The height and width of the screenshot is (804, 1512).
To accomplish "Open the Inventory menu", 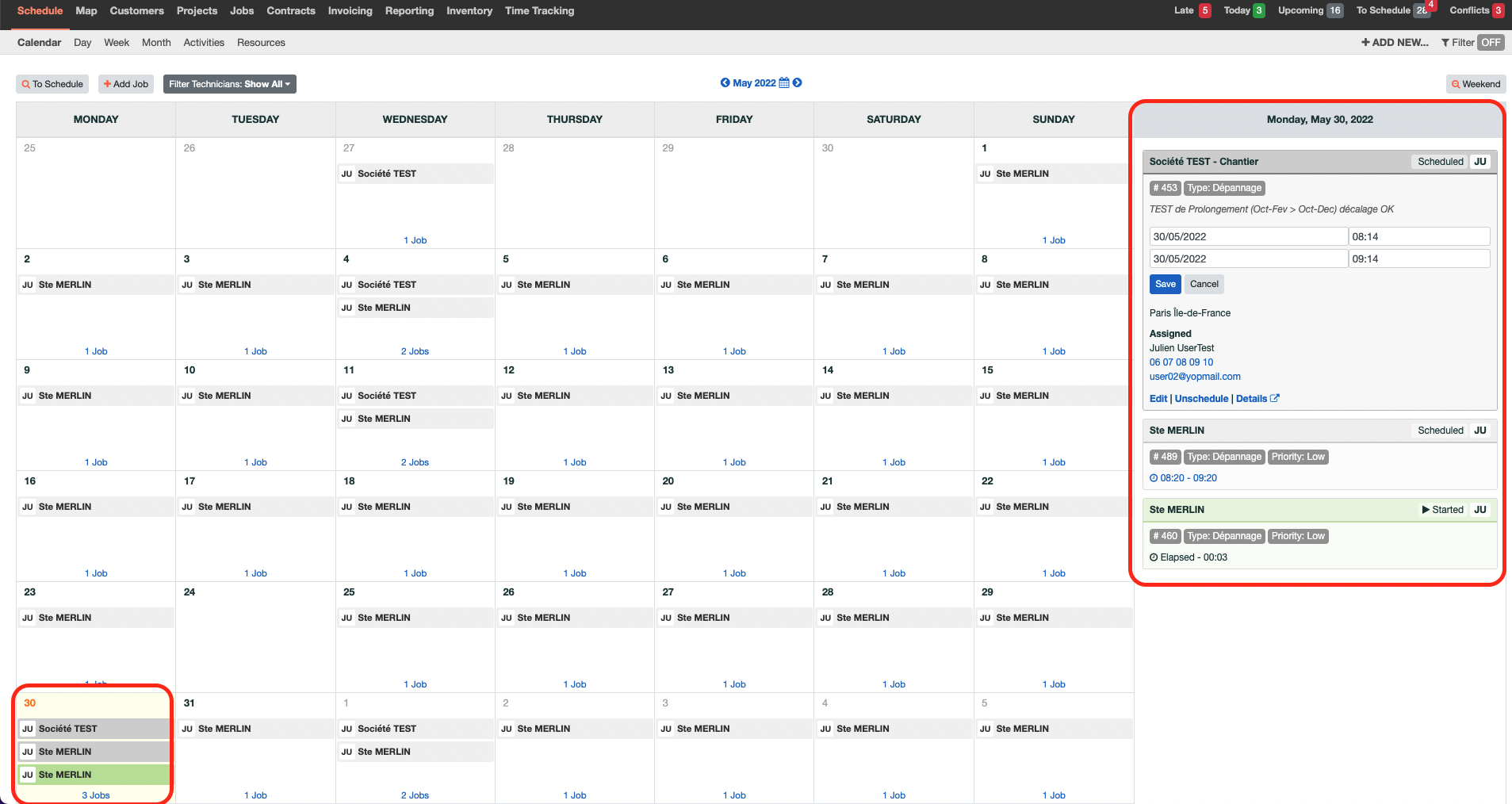I will [469, 10].
